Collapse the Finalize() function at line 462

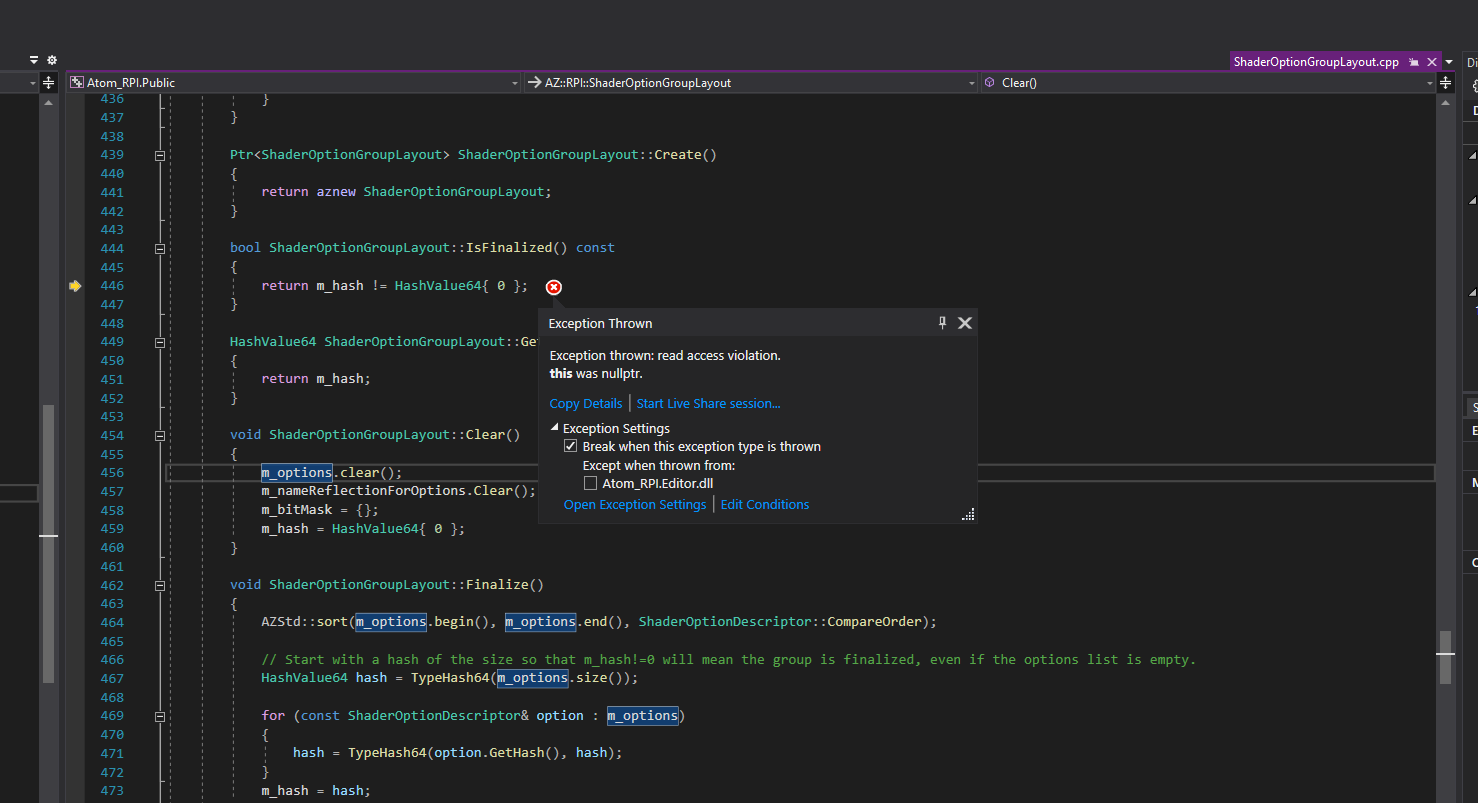(159, 585)
